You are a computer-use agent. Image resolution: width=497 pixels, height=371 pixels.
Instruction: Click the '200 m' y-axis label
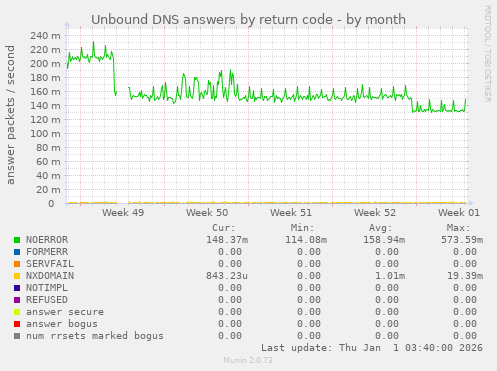tap(45, 63)
